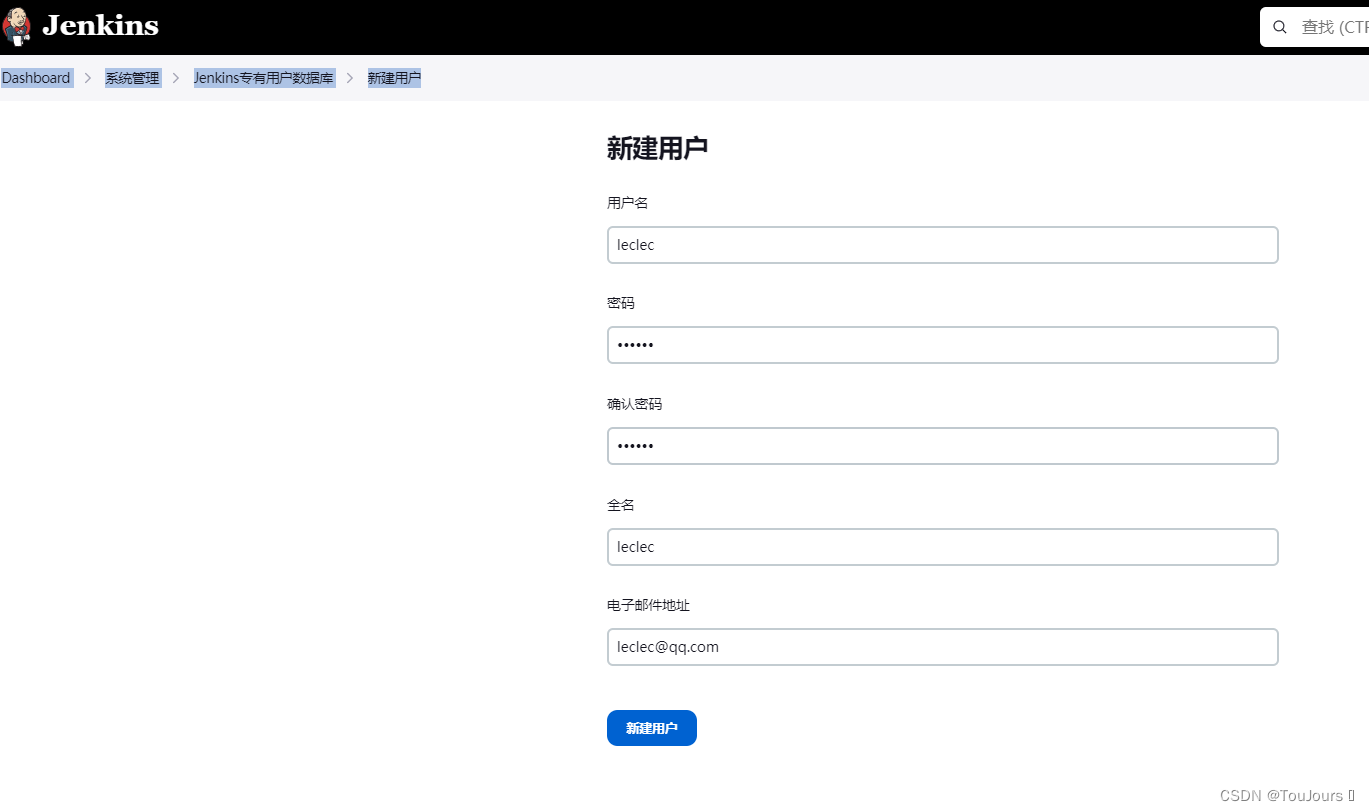The width and height of the screenshot is (1369, 811).
Task: Click the 密码 password field
Action: click(x=943, y=345)
